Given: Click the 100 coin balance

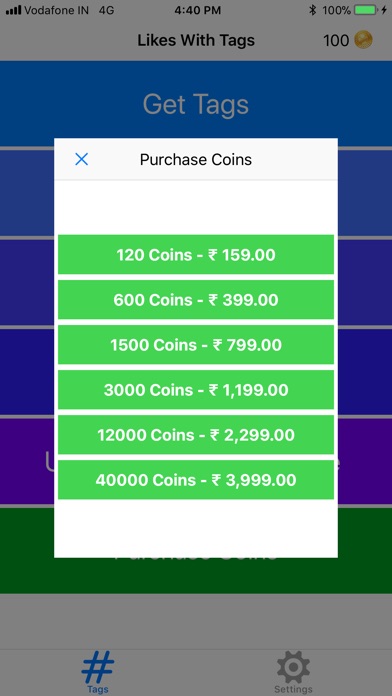Looking at the screenshot, I should [336, 41].
